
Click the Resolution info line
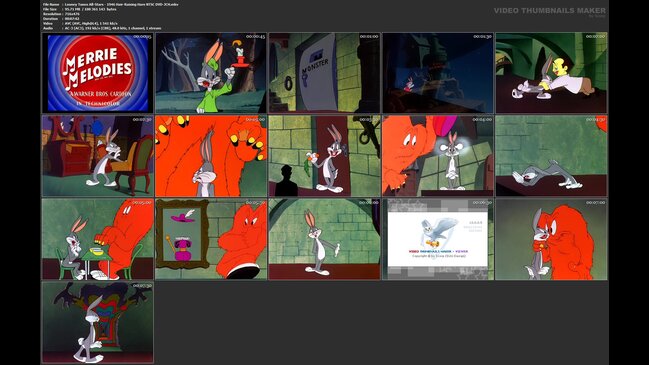click(61, 14)
